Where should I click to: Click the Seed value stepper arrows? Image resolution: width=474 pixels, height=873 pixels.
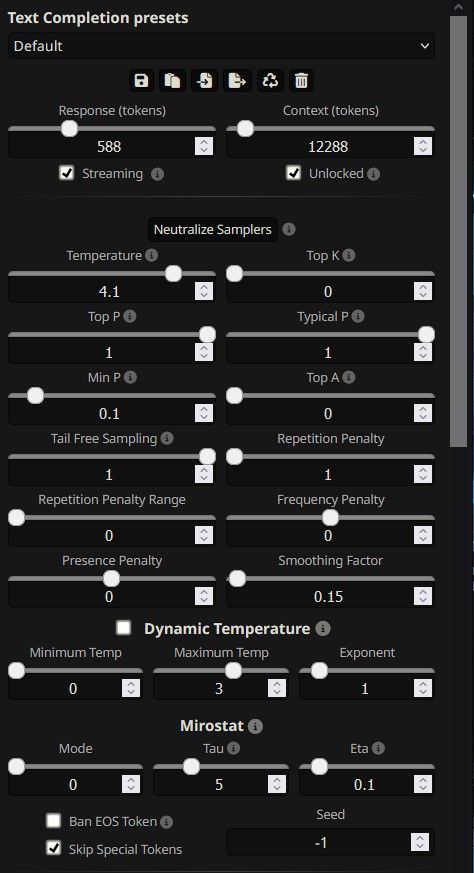click(x=420, y=842)
